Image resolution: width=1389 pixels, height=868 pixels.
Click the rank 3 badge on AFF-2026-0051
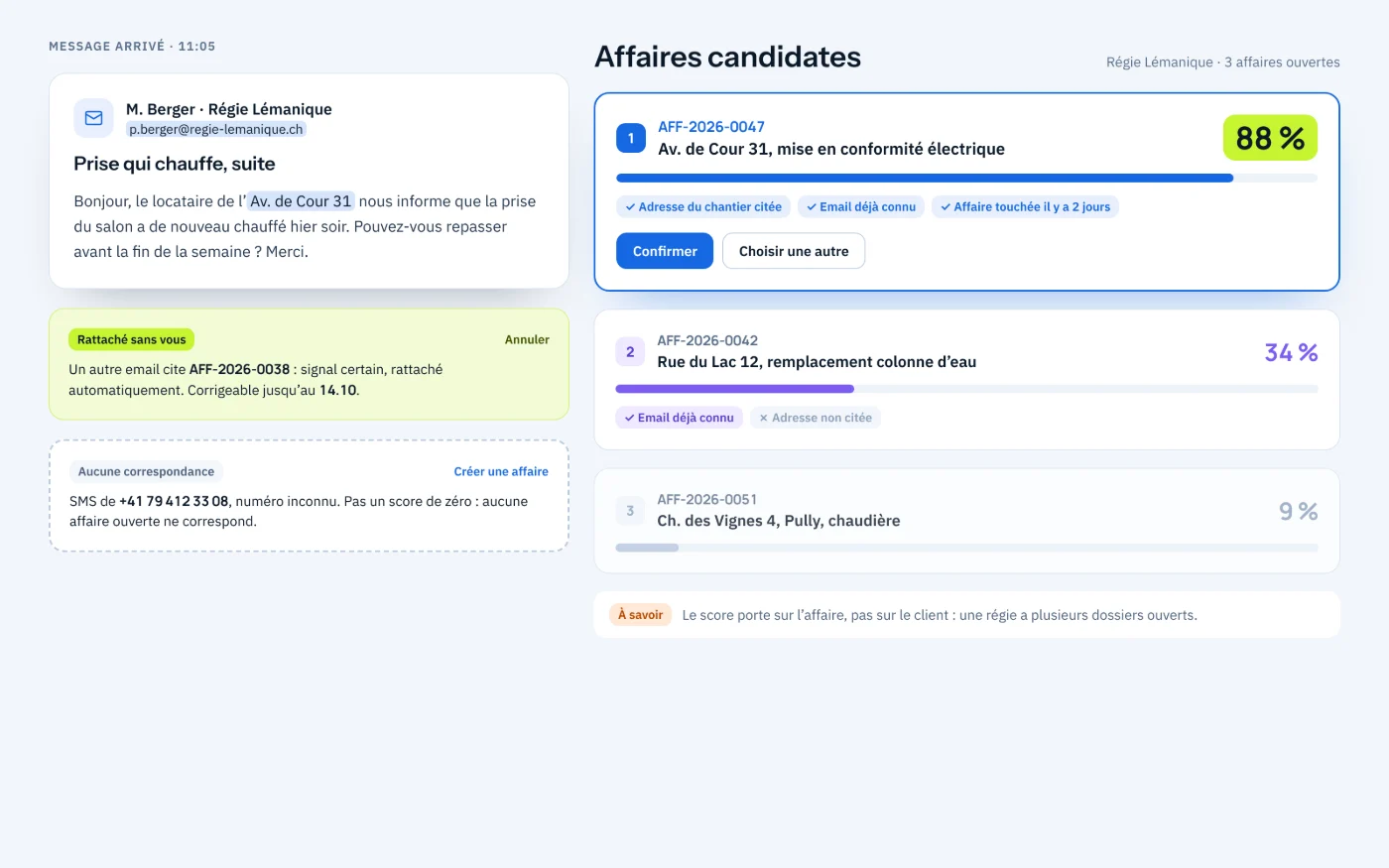point(630,511)
